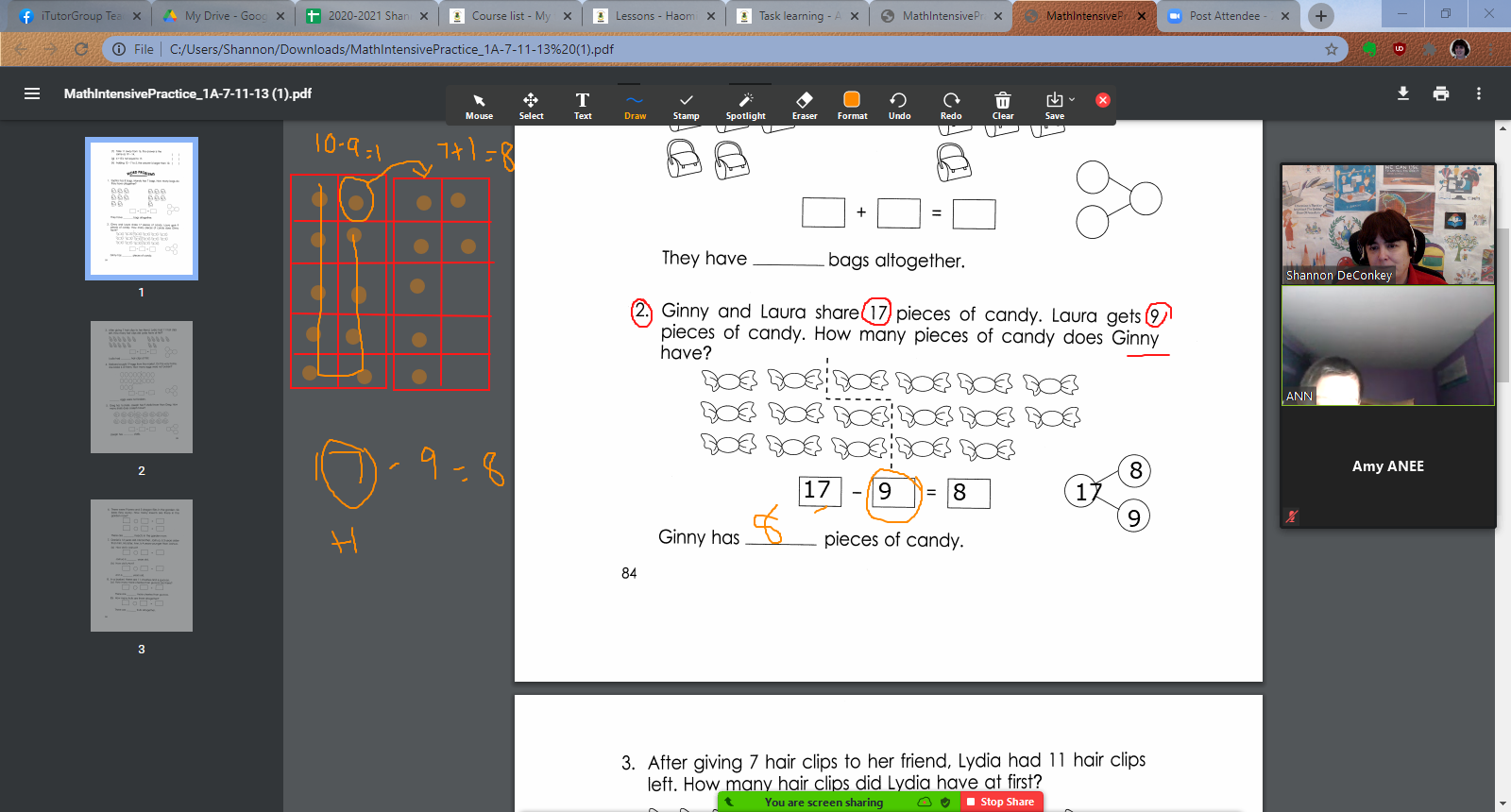
Task: Select the Mouse tool in annotation toolbar
Action: pyautogui.click(x=479, y=105)
